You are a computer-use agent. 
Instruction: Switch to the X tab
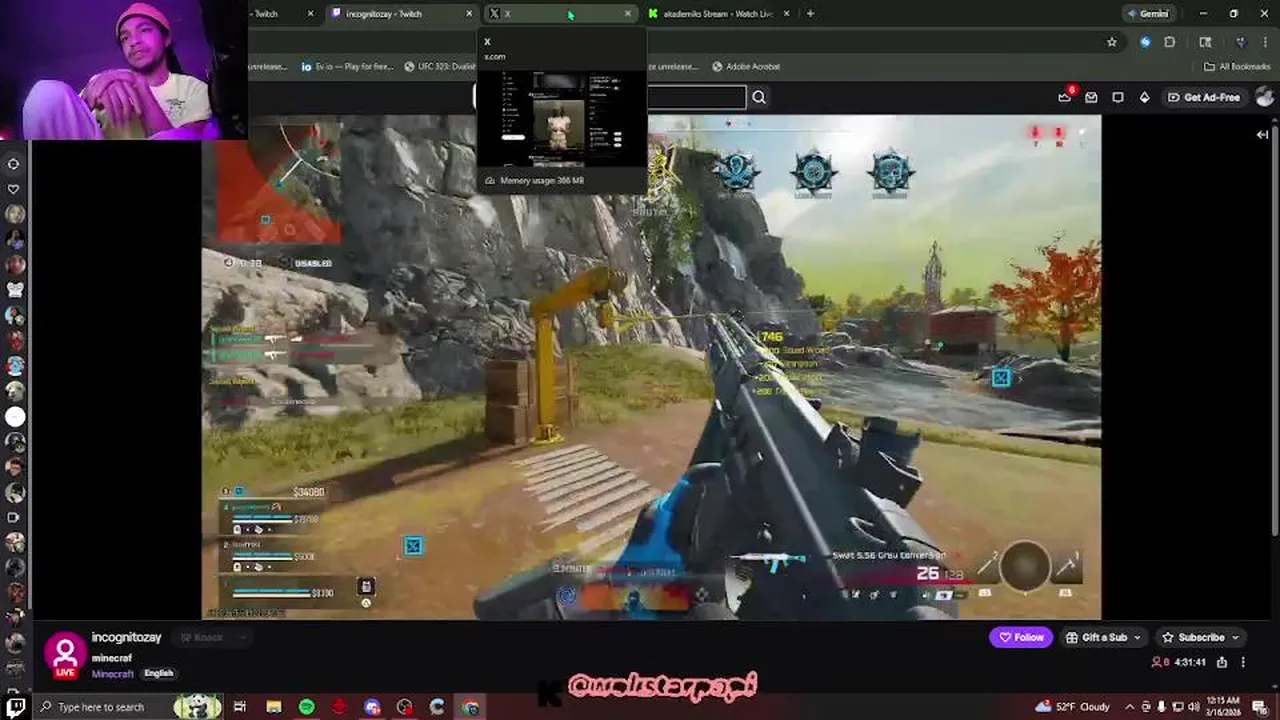pos(560,14)
